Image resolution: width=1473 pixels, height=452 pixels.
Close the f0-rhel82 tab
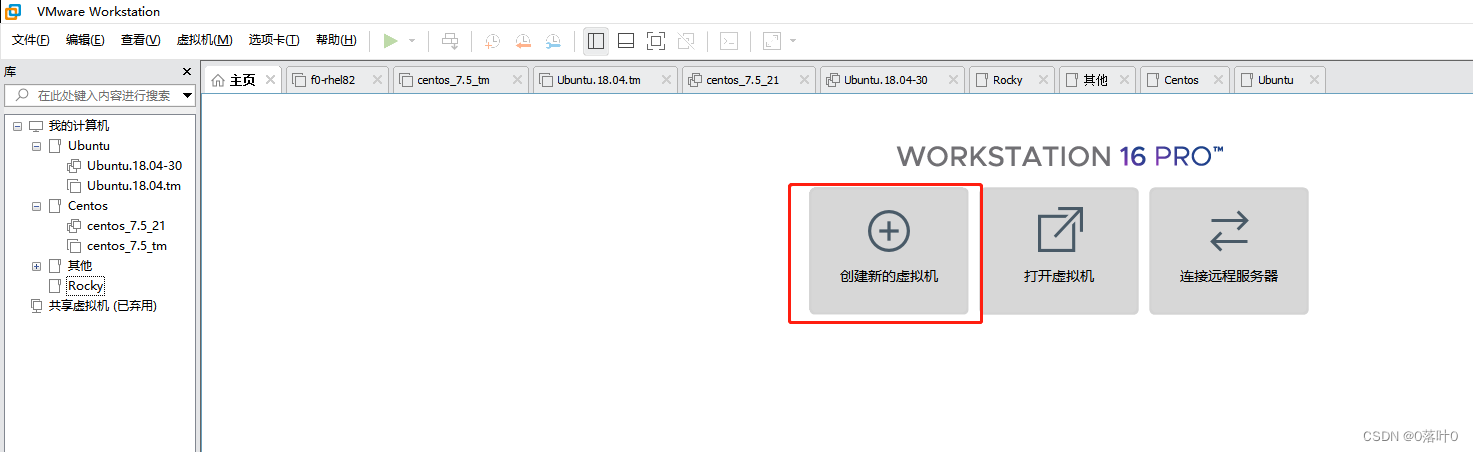pos(377,80)
